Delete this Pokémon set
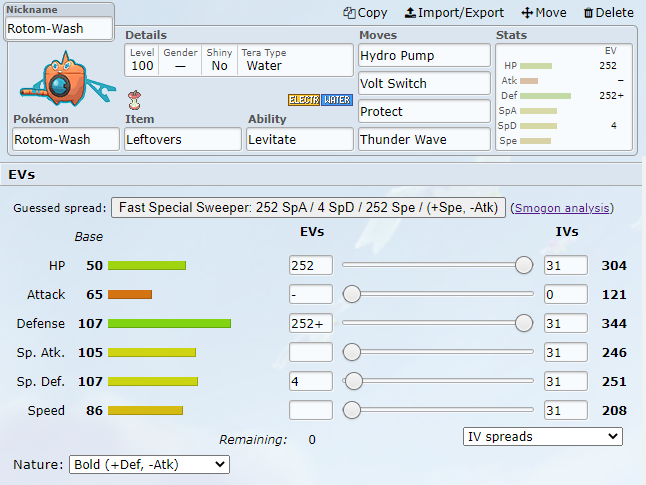 [x=609, y=13]
